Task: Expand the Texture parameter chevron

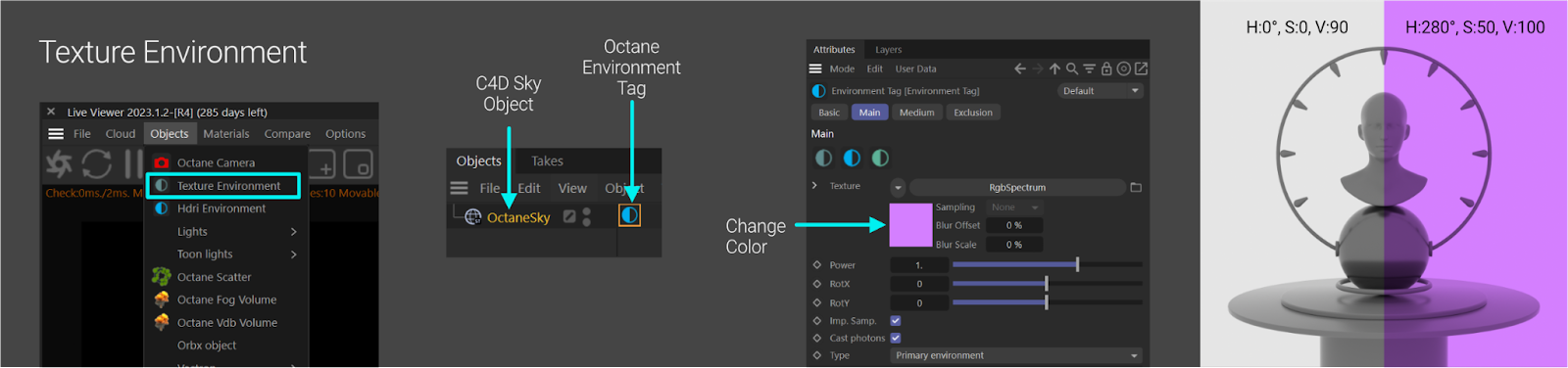Action: (x=814, y=185)
